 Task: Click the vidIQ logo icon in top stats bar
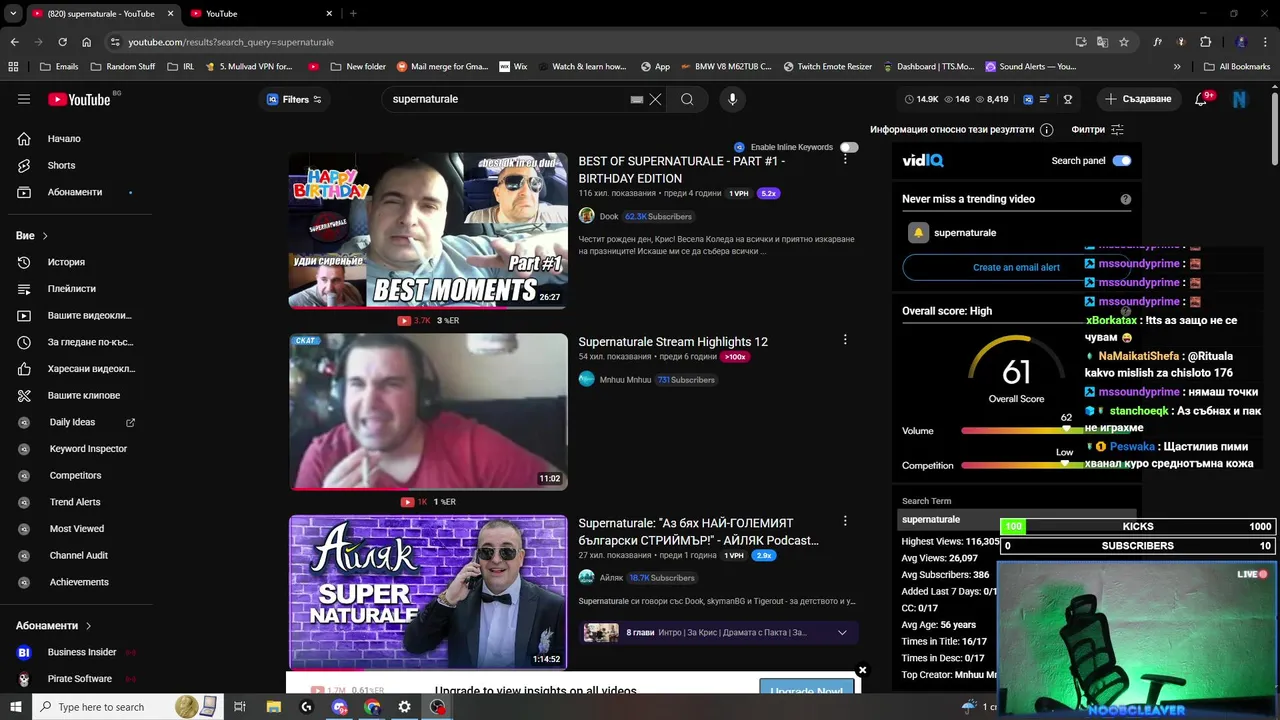pos(1028,99)
